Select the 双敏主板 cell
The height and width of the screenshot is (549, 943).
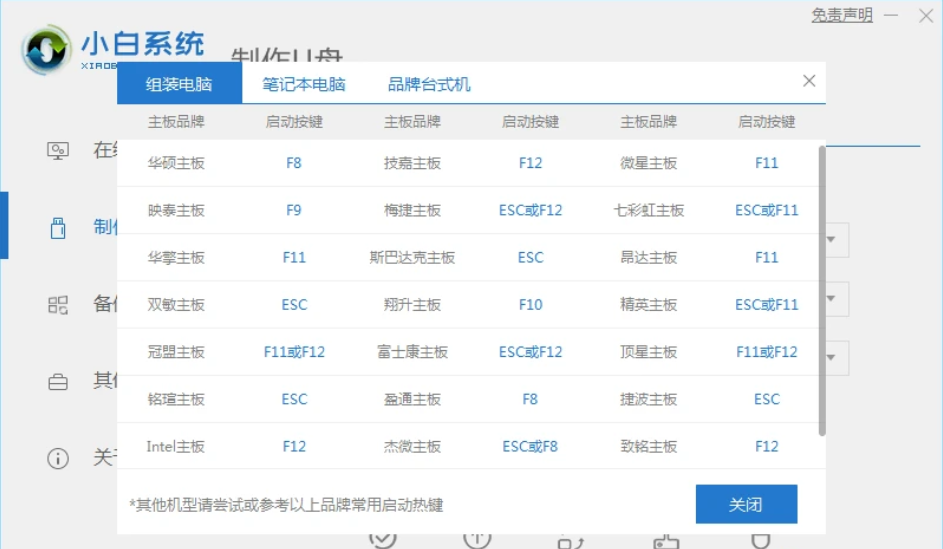(176, 305)
